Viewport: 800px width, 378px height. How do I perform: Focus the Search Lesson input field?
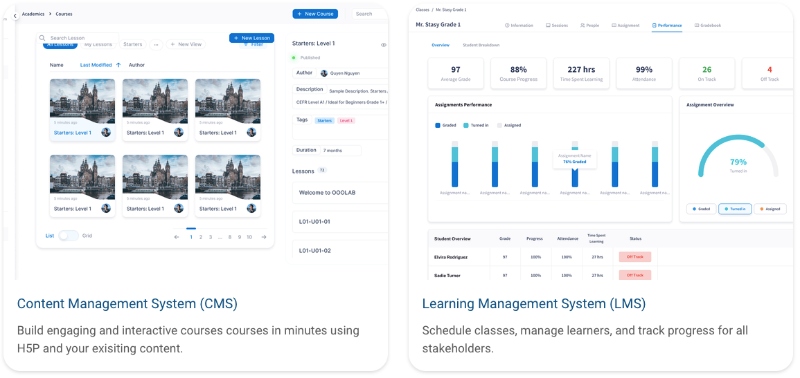(x=78, y=38)
